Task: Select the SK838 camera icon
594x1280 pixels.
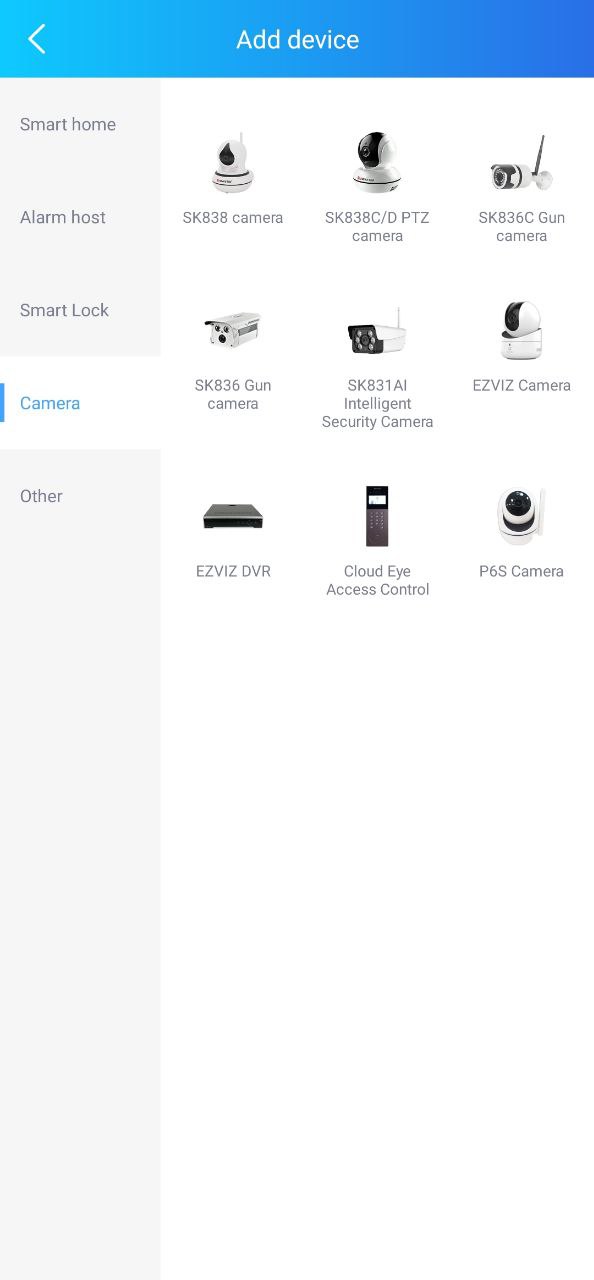Action: (x=233, y=164)
